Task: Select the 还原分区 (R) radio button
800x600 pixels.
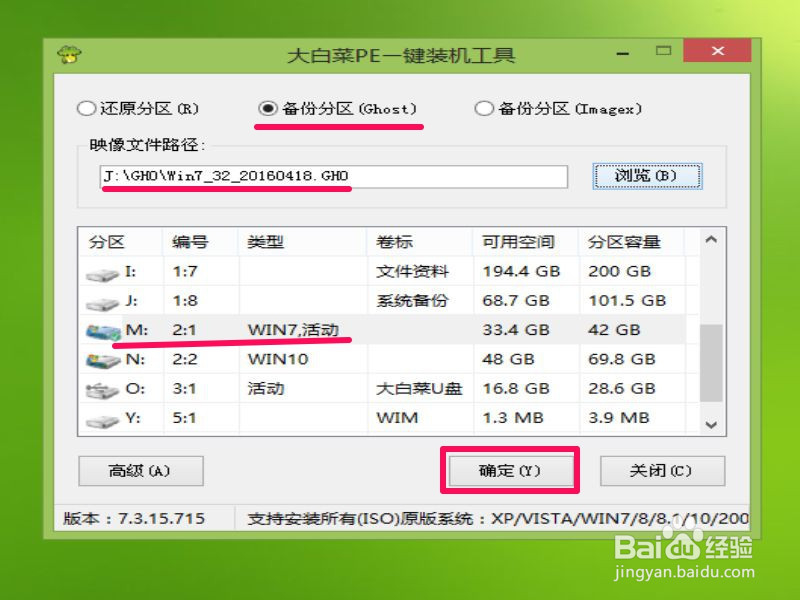Action: click(x=138, y=109)
